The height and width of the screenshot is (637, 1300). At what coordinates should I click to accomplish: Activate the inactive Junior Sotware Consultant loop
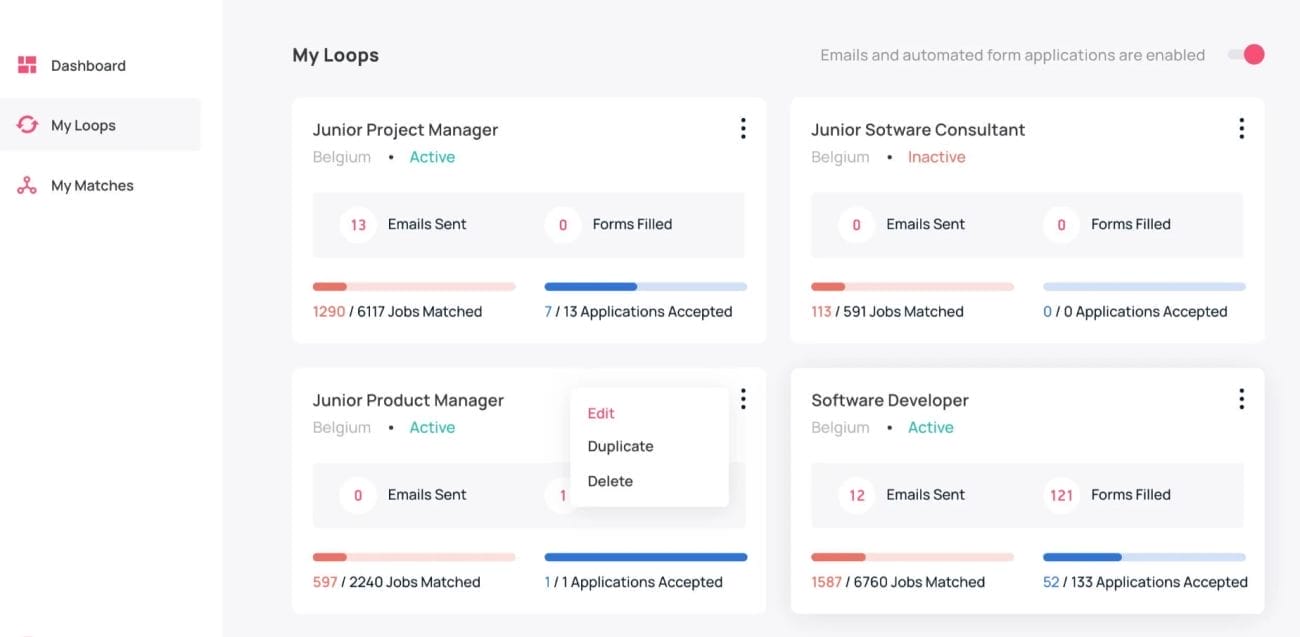pos(936,157)
